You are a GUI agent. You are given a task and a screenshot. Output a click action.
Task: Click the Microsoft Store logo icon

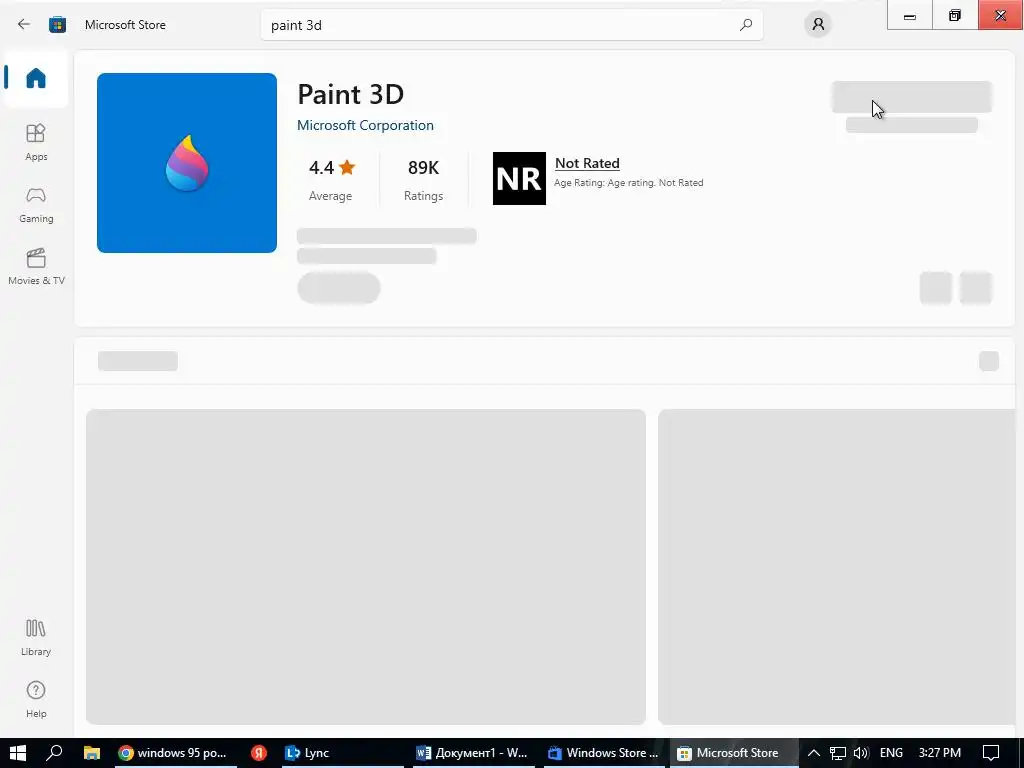tap(57, 25)
